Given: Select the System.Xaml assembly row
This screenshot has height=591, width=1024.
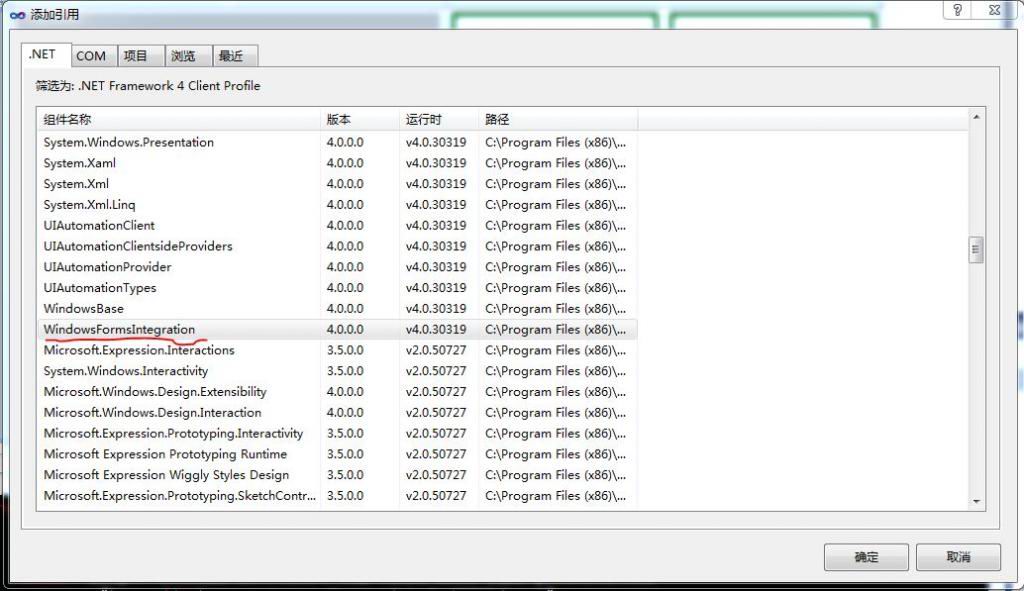Looking at the screenshot, I should [80, 163].
